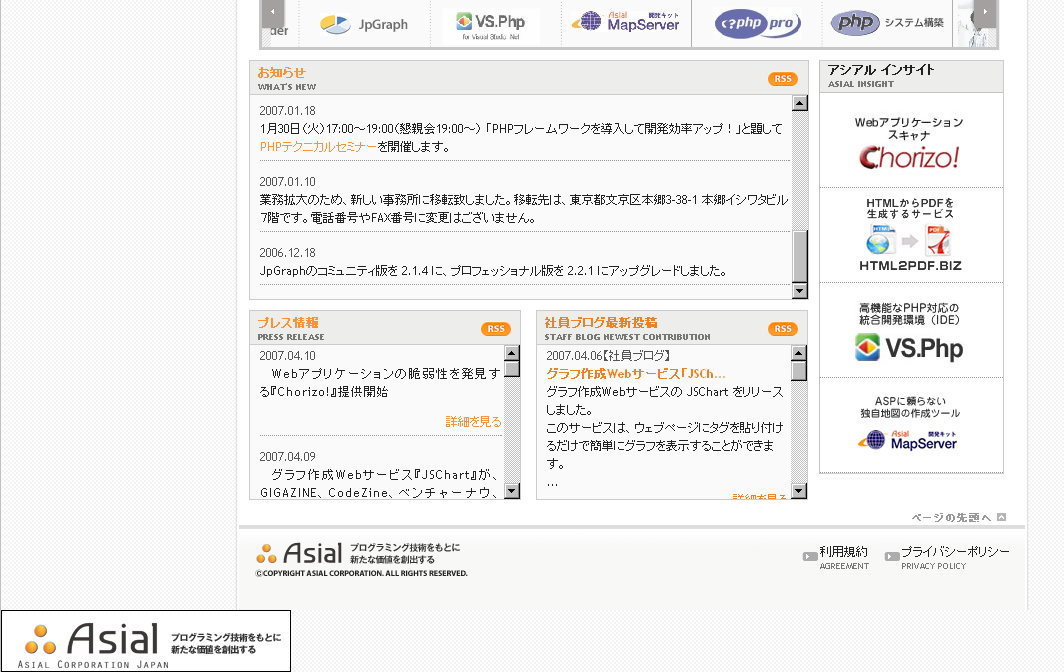Open the HTML2PDF.BIZ sidebar banner
The height and width of the screenshot is (672, 1064).
[910, 237]
